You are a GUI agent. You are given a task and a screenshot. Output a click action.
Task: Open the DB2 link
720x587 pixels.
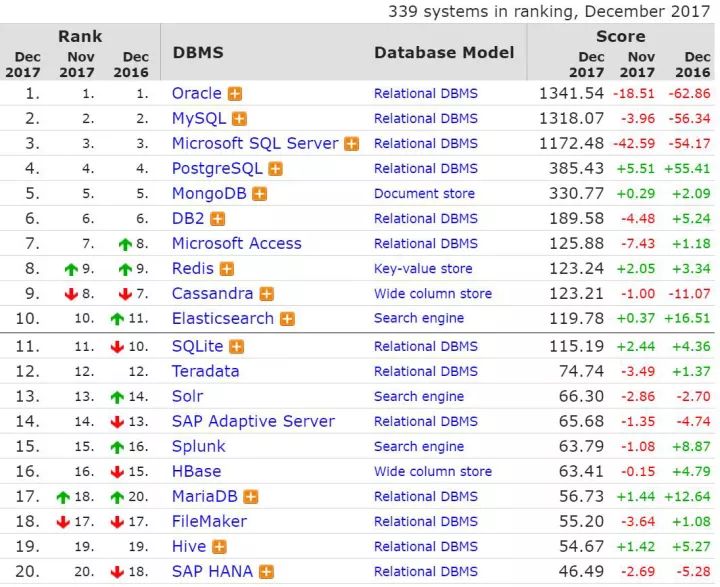click(188, 218)
